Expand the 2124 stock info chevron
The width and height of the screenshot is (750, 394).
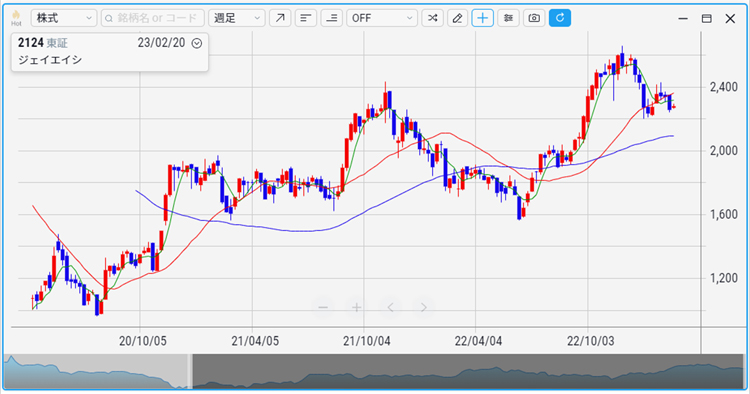pyautogui.click(x=197, y=44)
